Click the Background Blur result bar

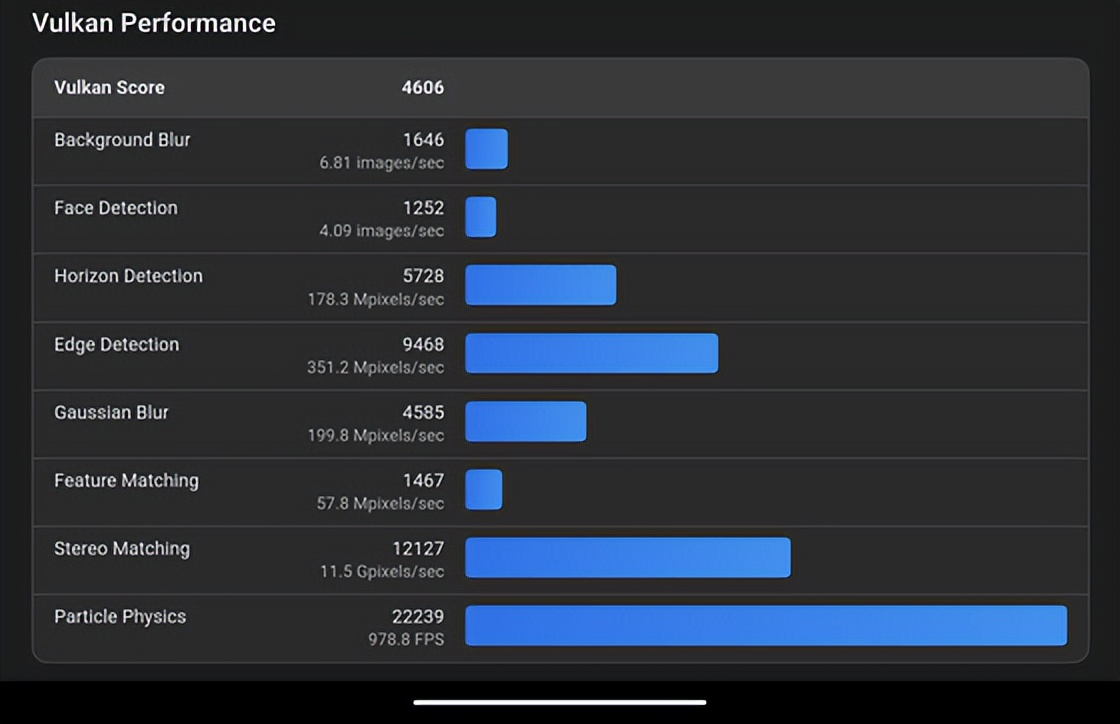486,149
